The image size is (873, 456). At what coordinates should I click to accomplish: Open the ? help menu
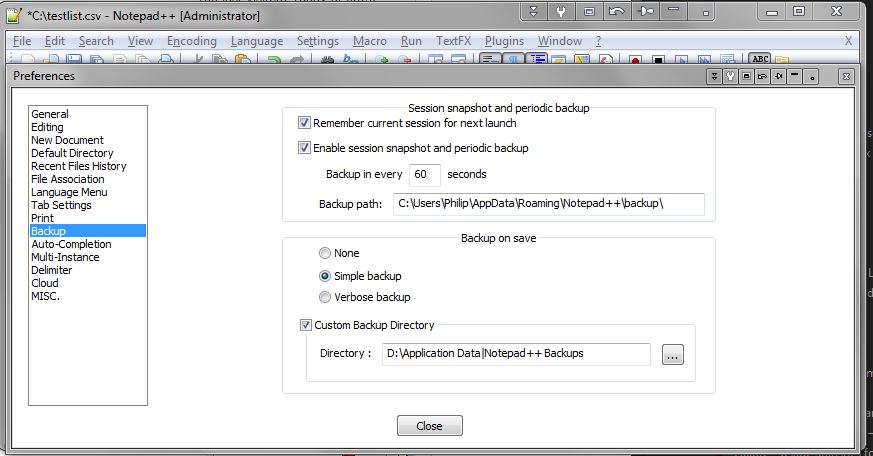(x=599, y=41)
